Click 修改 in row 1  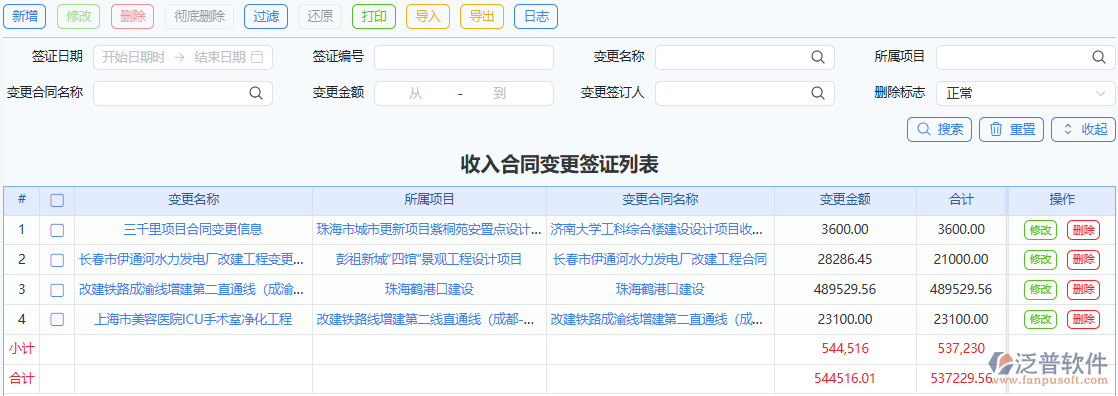tap(1040, 230)
